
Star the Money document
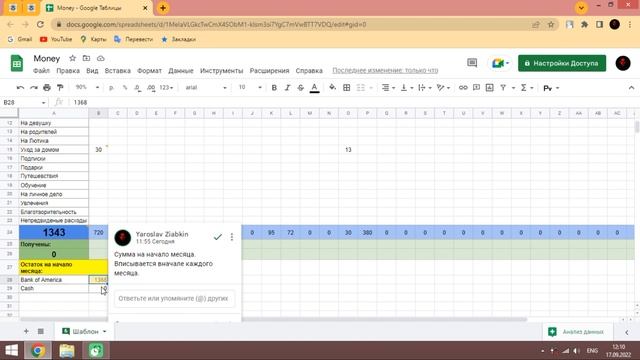(x=72, y=58)
